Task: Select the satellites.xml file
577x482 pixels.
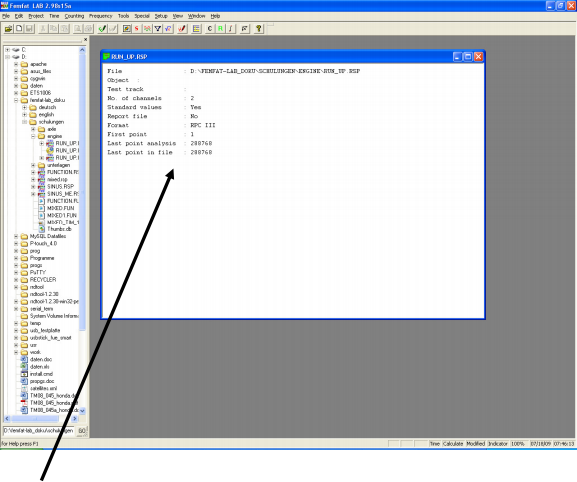Action: click(43, 388)
